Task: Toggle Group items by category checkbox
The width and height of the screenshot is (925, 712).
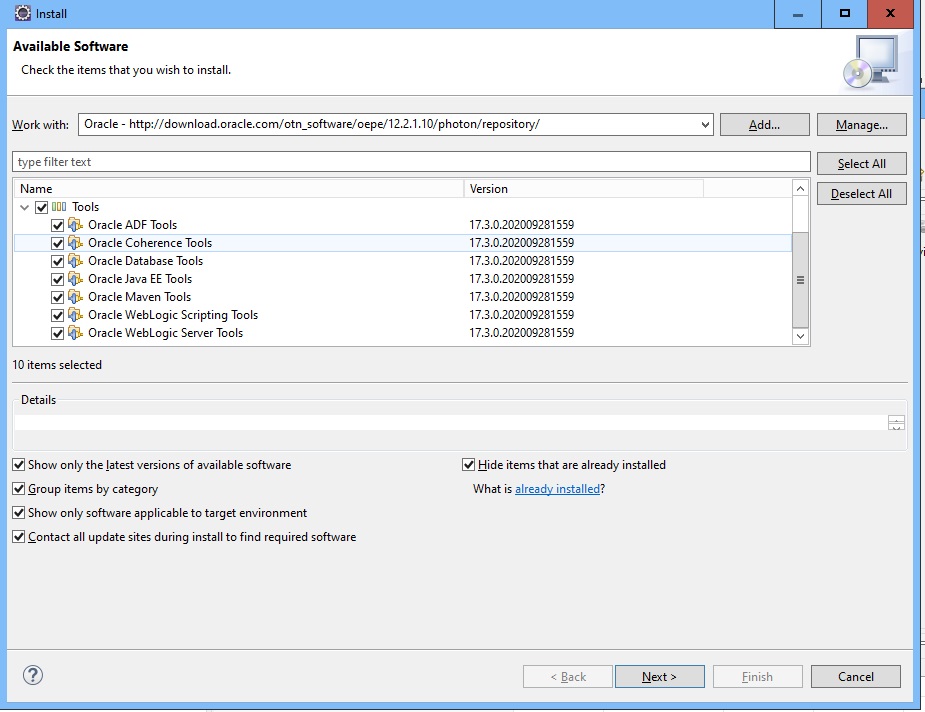Action: tap(19, 488)
